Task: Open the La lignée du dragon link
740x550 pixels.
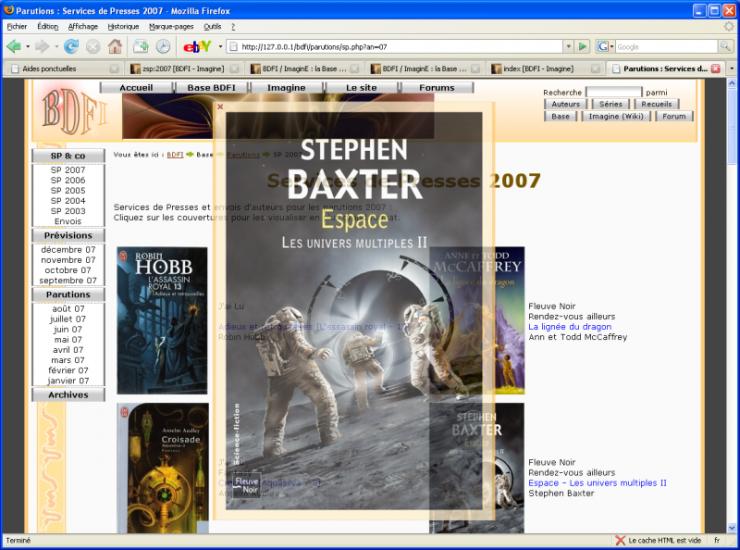Action: tap(570, 327)
